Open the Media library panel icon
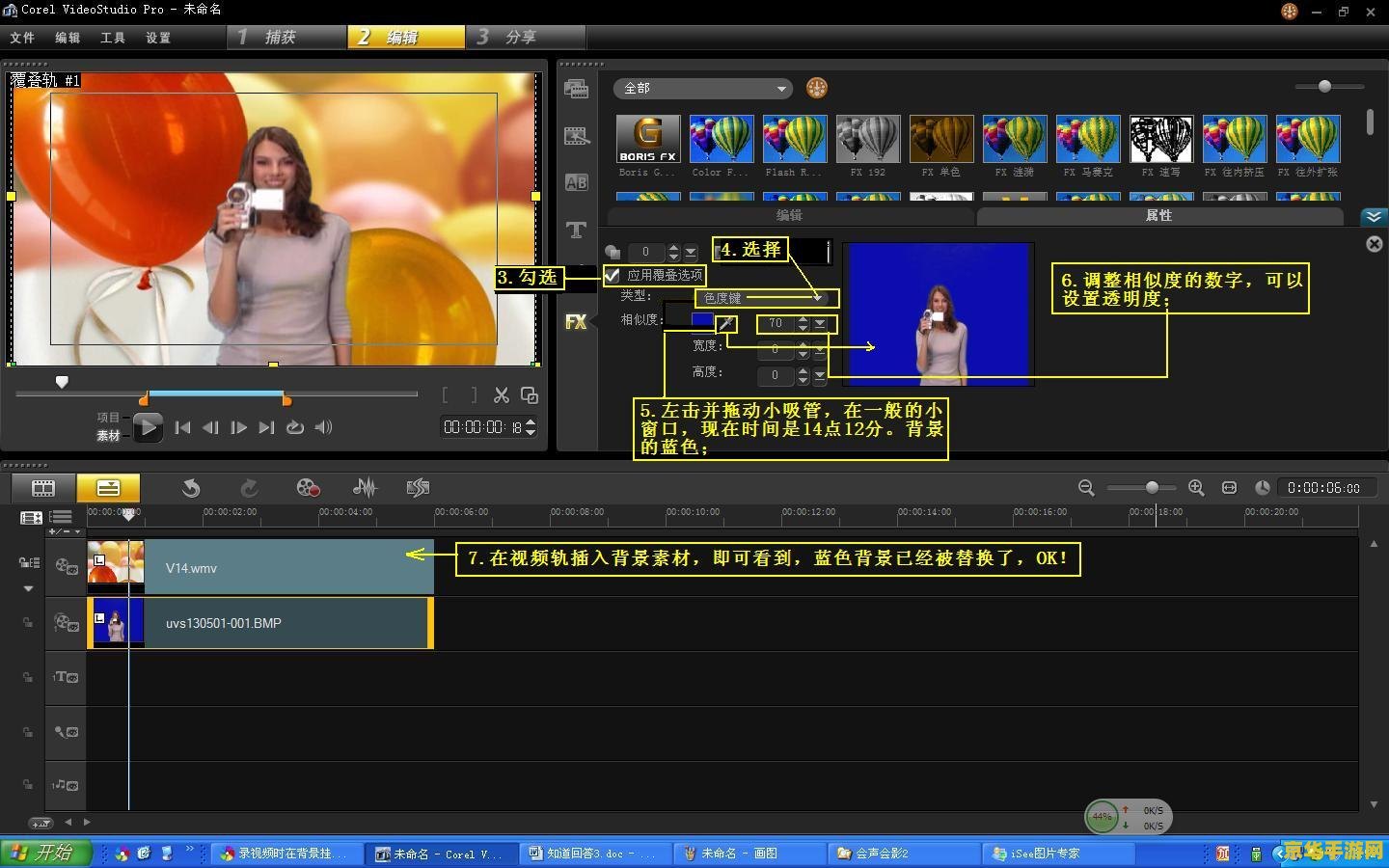 coord(577,89)
